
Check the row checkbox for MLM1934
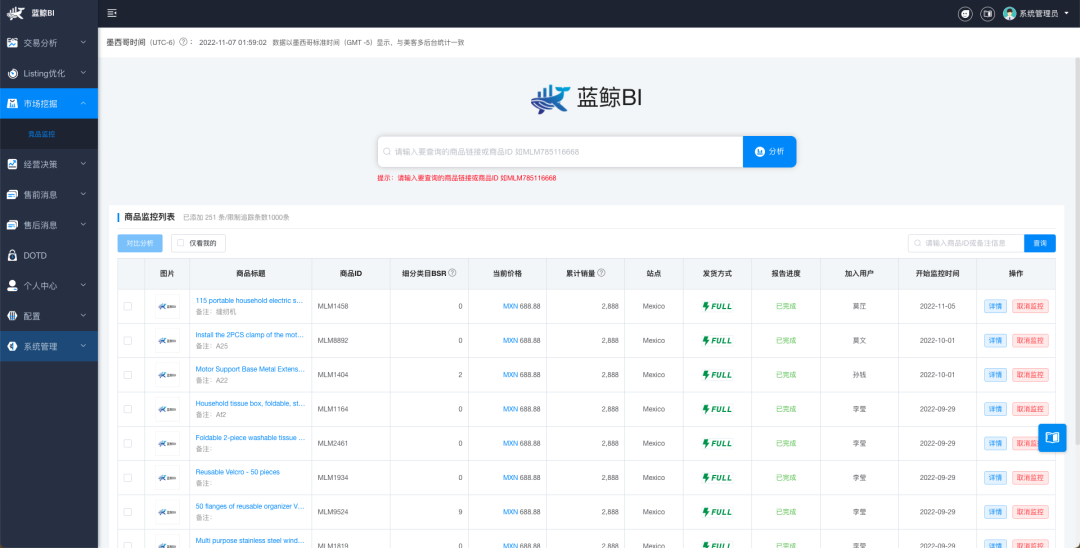(x=127, y=478)
